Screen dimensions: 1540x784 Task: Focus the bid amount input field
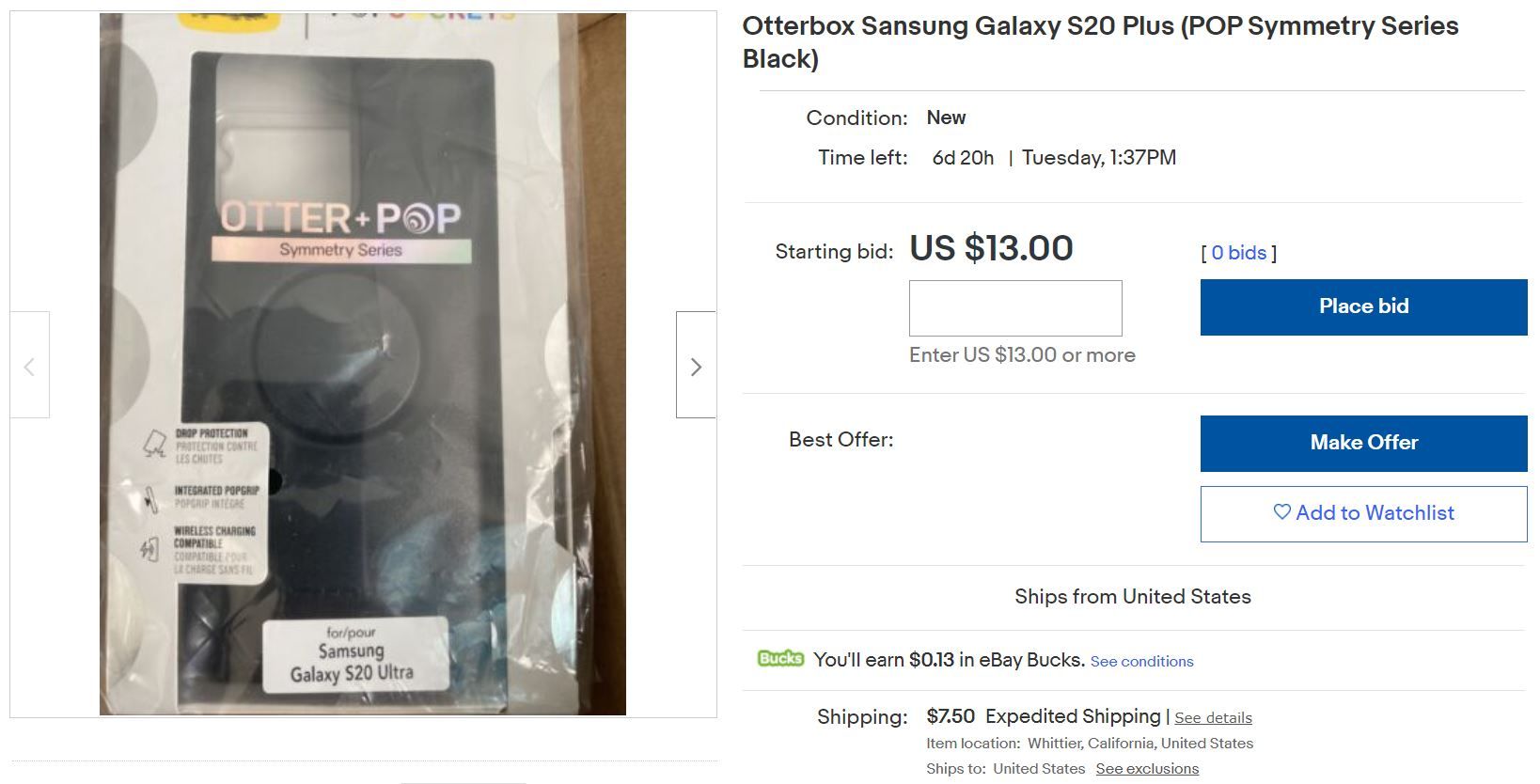click(x=1015, y=308)
